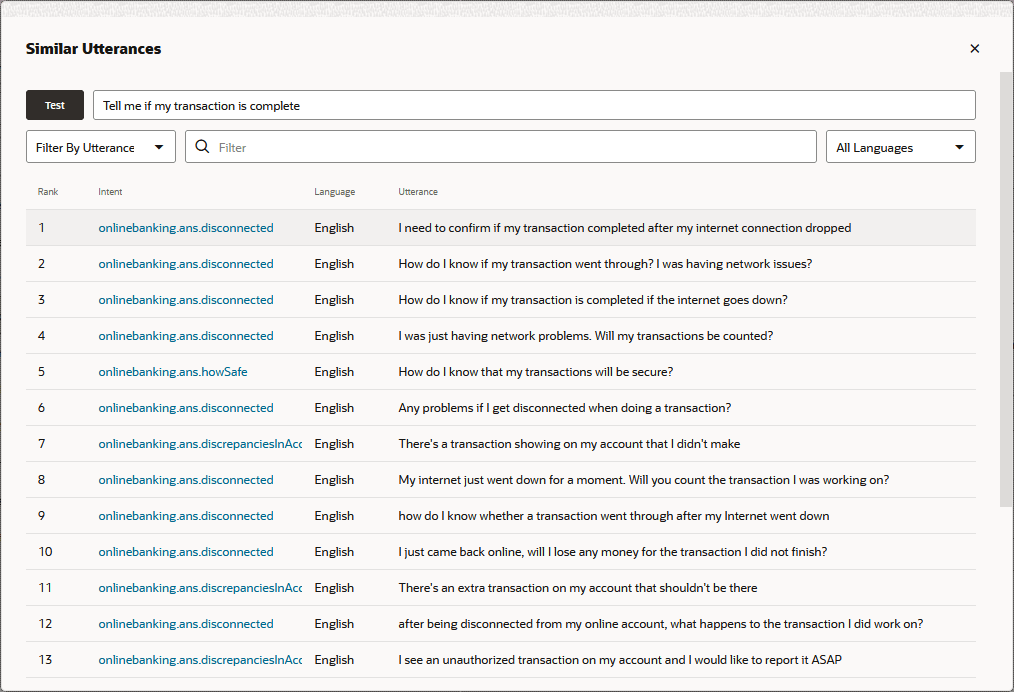Expand the All Languages dropdown
The width and height of the screenshot is (1014, 692).
tap(900, 147)
